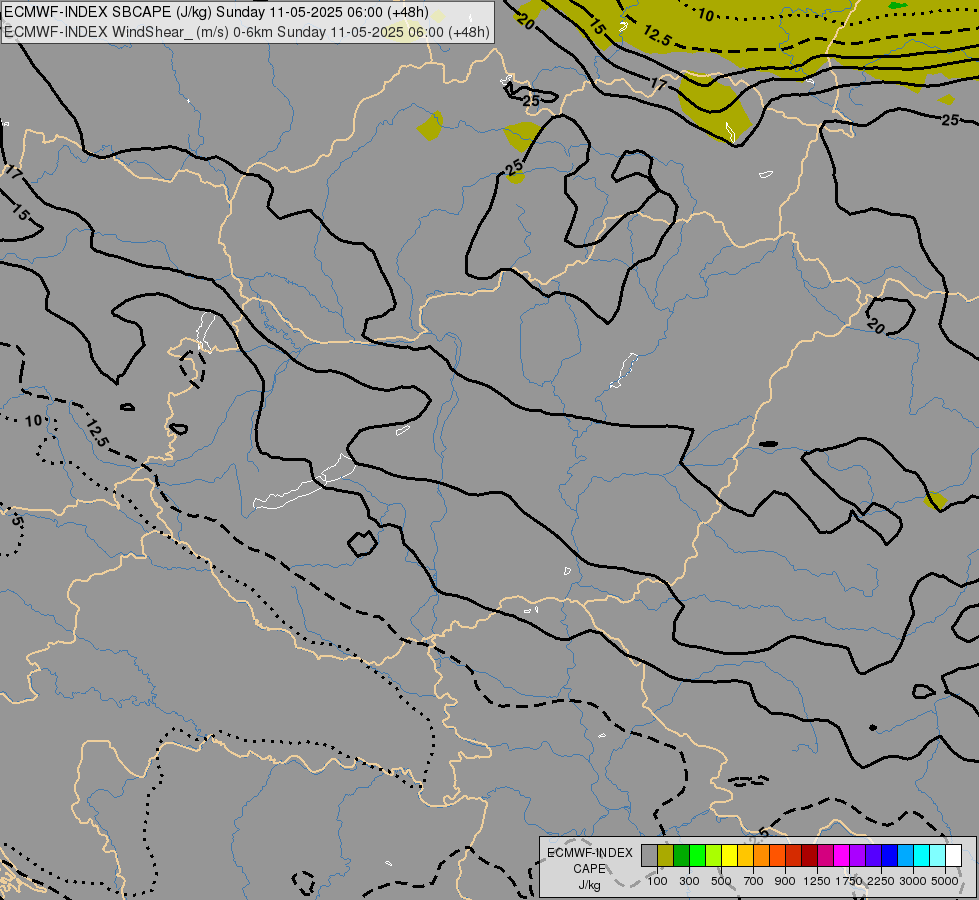Pick the pure yellow legend swatch
979x900 pixels.
tap(729, 856)
